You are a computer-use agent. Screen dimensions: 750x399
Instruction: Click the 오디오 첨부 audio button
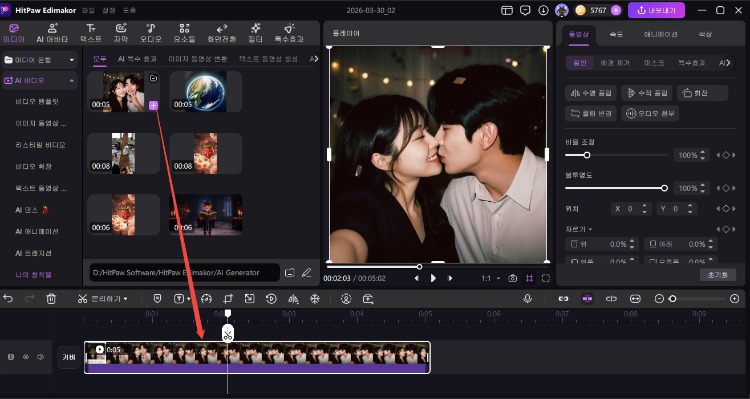[650, 113]
